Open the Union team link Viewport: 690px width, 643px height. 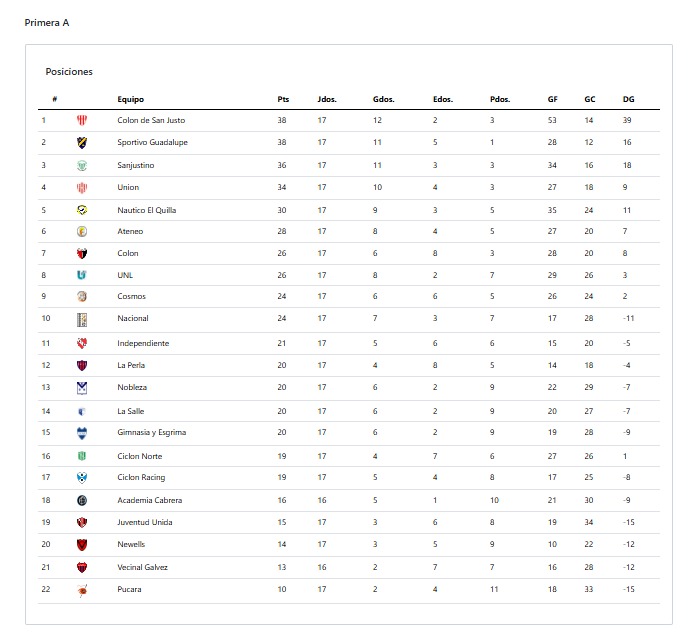pos(128,187)
